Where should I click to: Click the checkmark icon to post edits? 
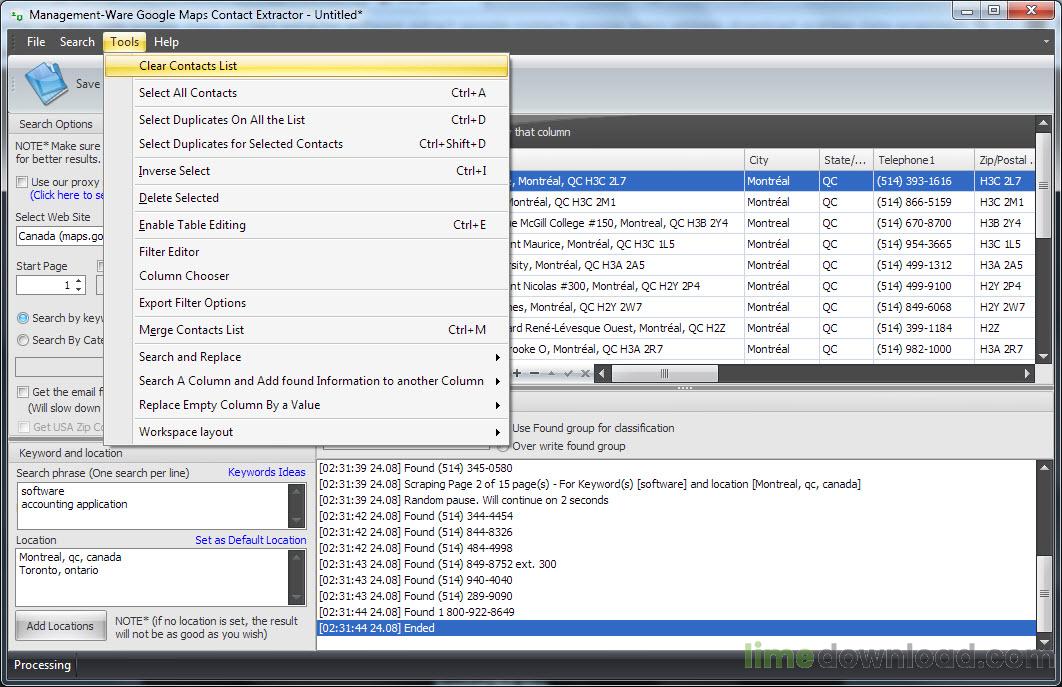click(568, 373)
